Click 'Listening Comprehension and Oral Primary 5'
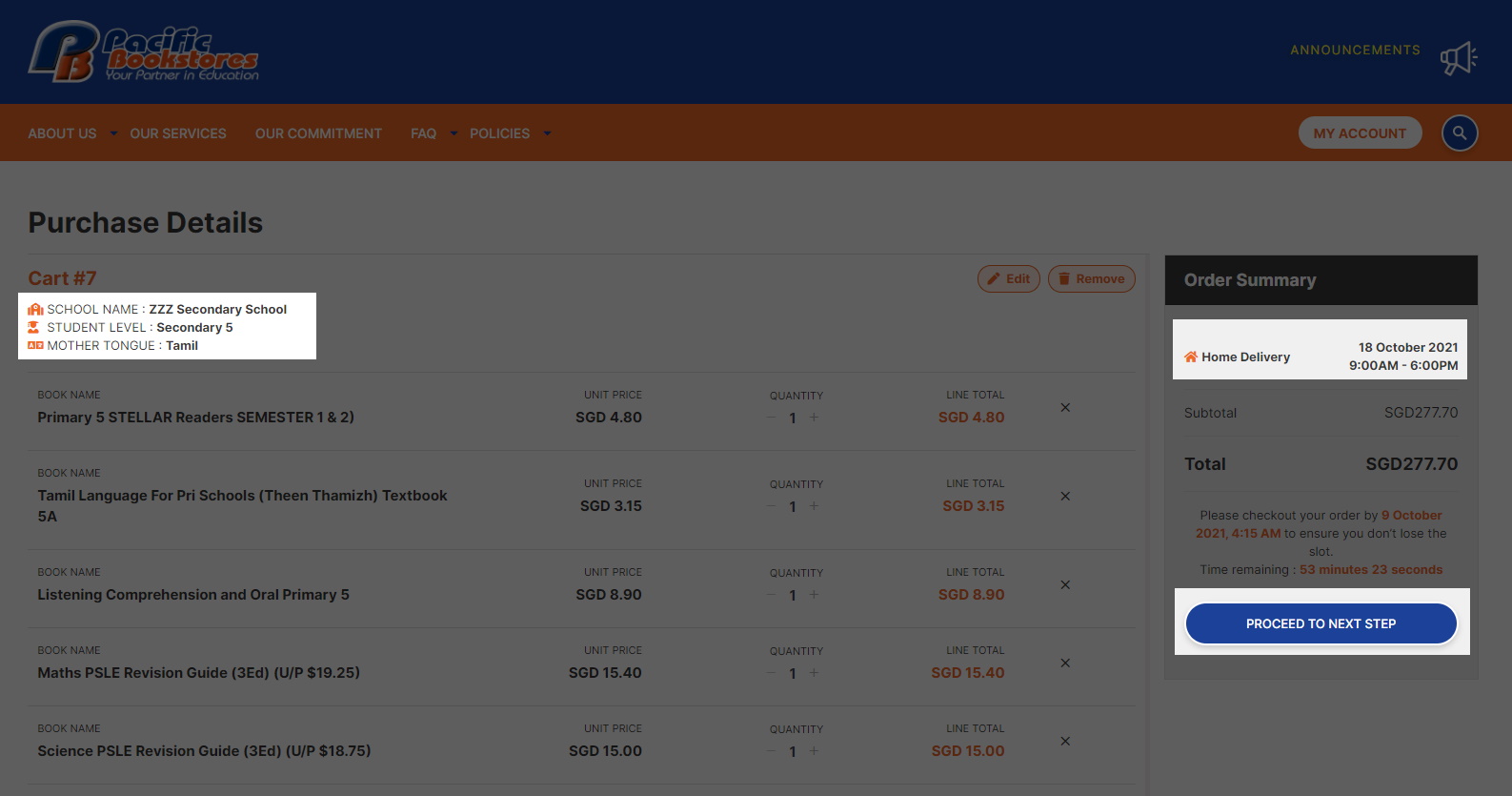This screenshot has height=796, width=1512. pos(193,595)
